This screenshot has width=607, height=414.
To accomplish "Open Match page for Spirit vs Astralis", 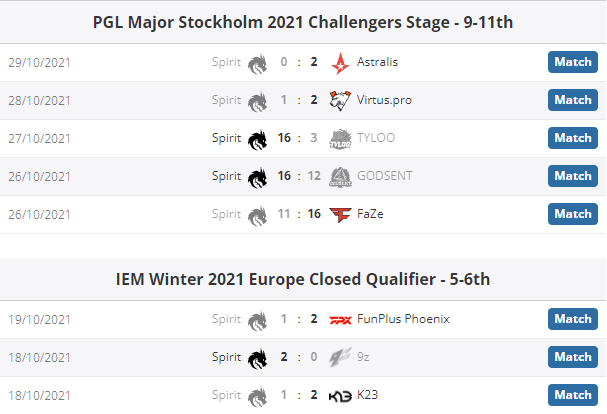I will pos(573,62).
